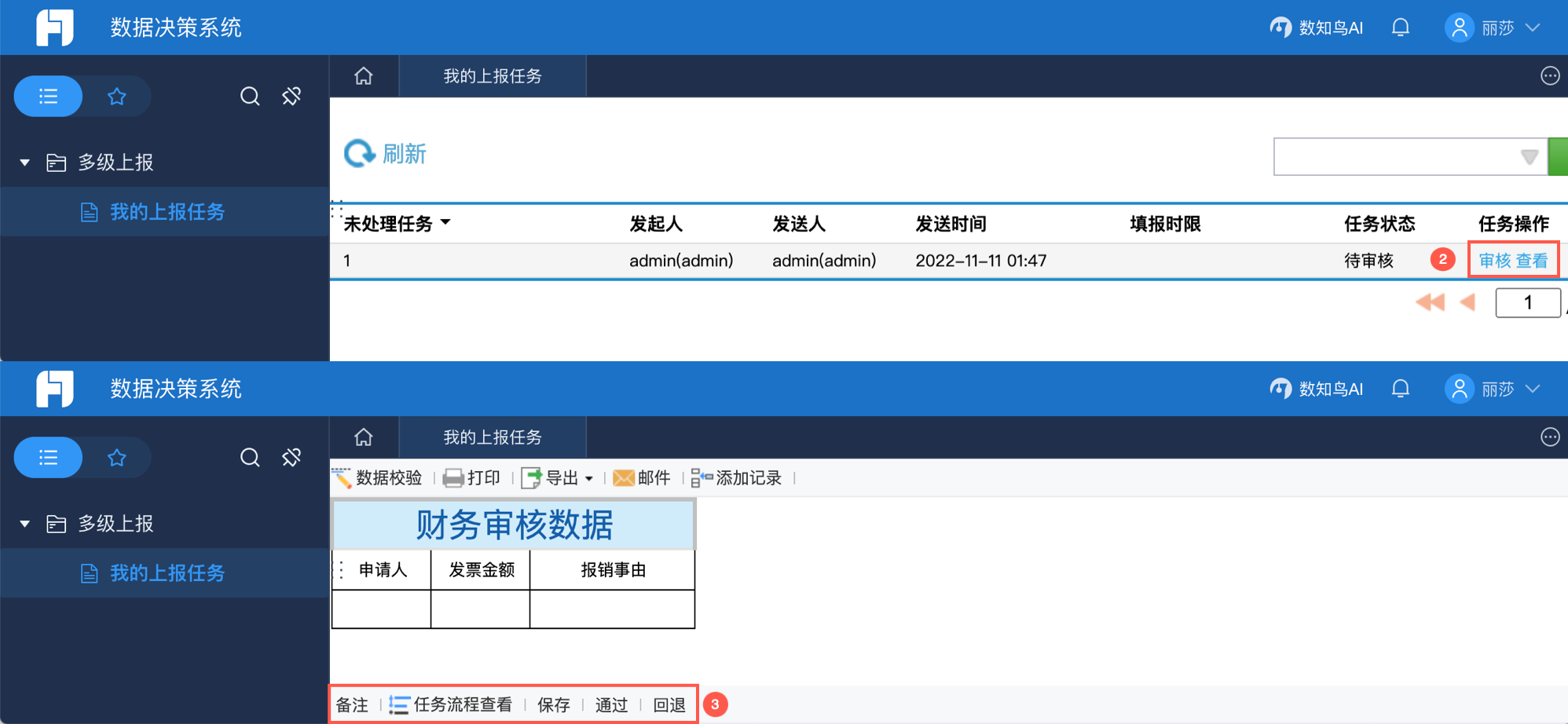The height and width of the screenshot is (724, 1568).
Task: Click 添加记录 toolbar button
Action: (736, 477)
